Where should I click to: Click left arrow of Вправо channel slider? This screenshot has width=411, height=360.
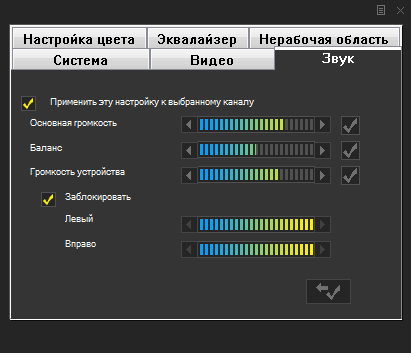(189, 249)
